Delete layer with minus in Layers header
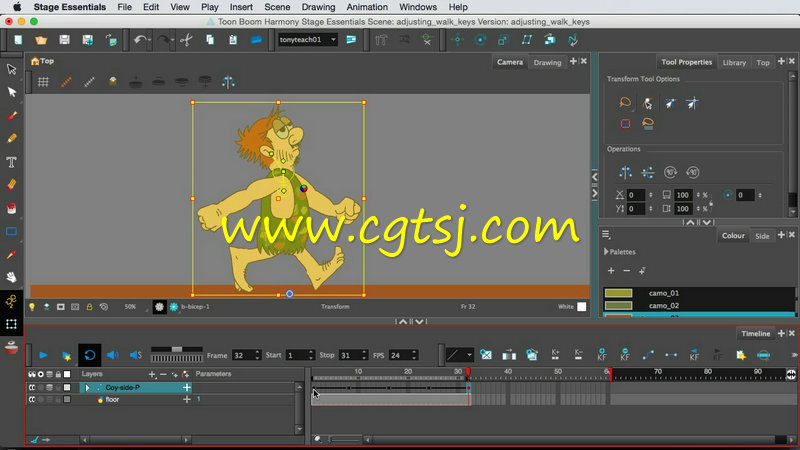This screenshot has height=450, width=800. (163, 374)
